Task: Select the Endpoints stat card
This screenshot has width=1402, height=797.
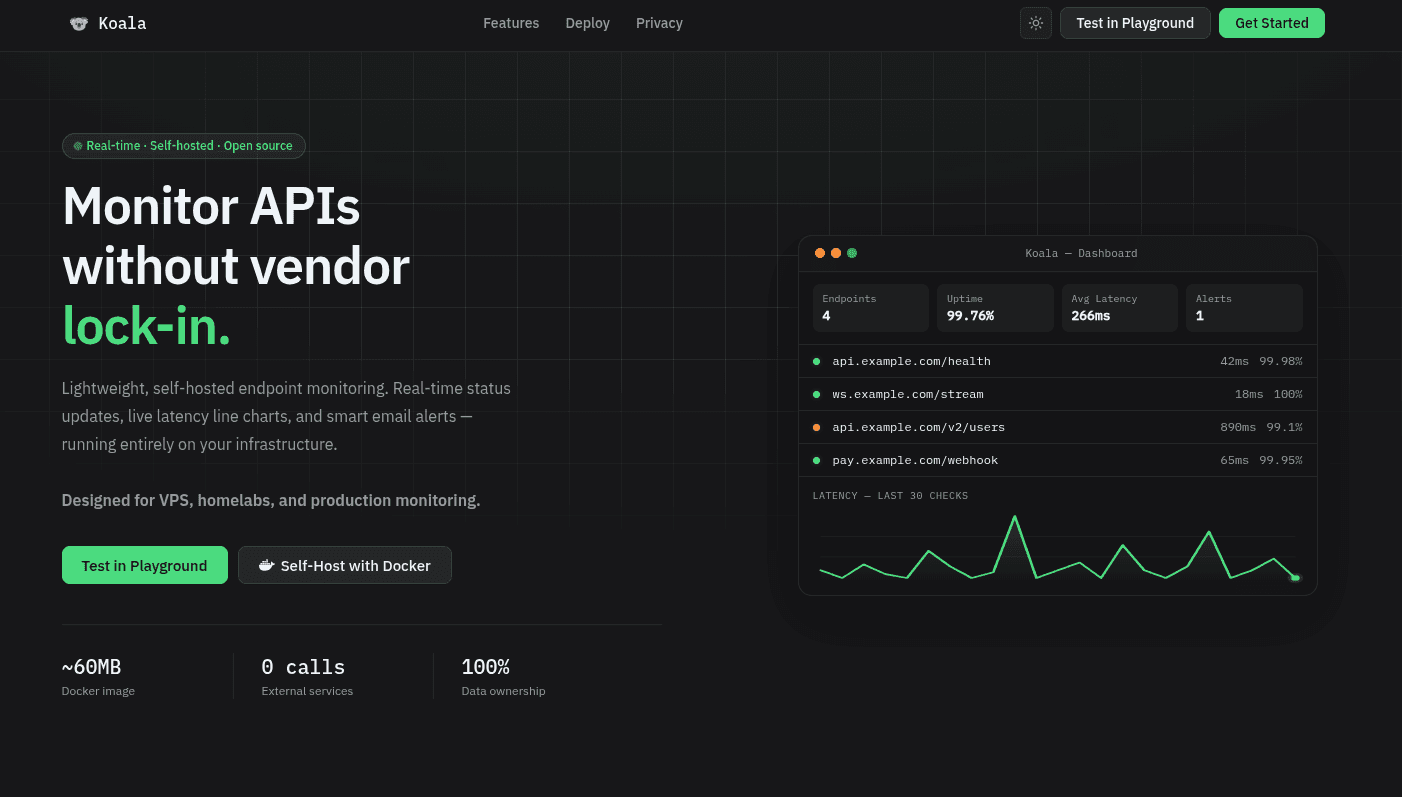Action: point(870,308)
